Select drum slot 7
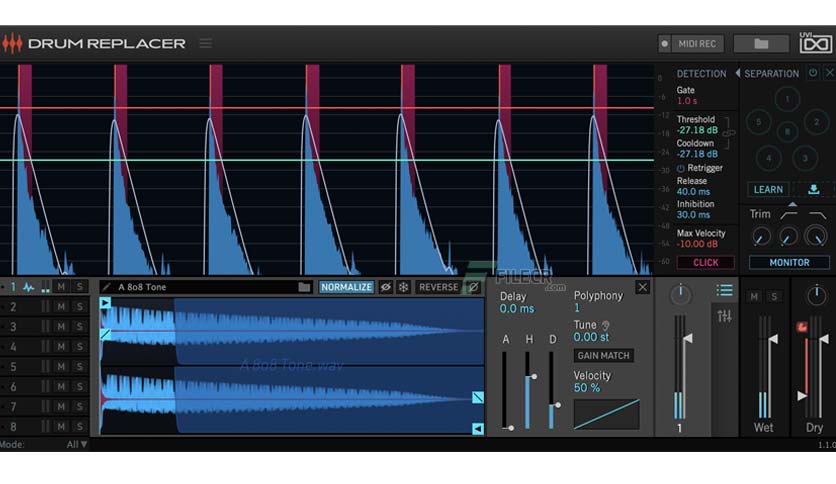836x484 pixels. click(x=13, y=407)
